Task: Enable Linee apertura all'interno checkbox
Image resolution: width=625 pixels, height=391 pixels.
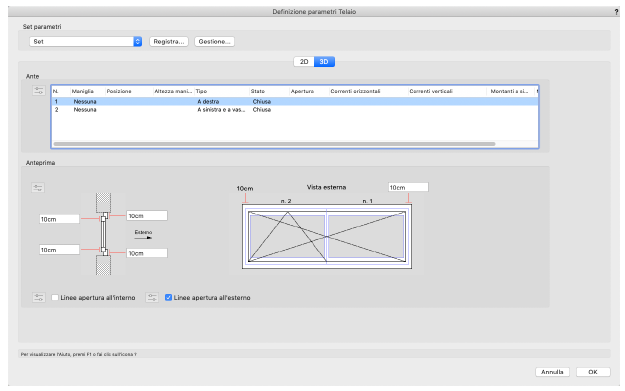Action: [55, 297]
